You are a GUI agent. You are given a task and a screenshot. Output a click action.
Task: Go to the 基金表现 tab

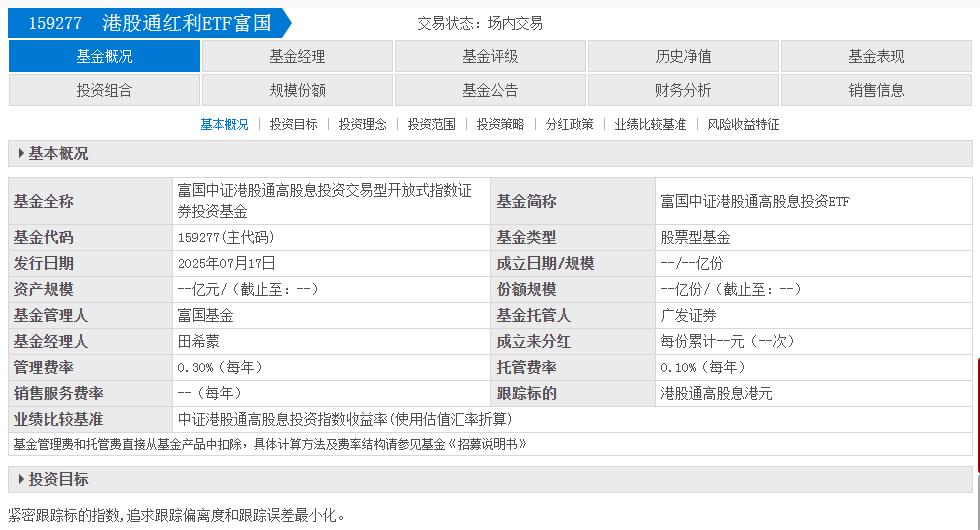coord(876,56)
